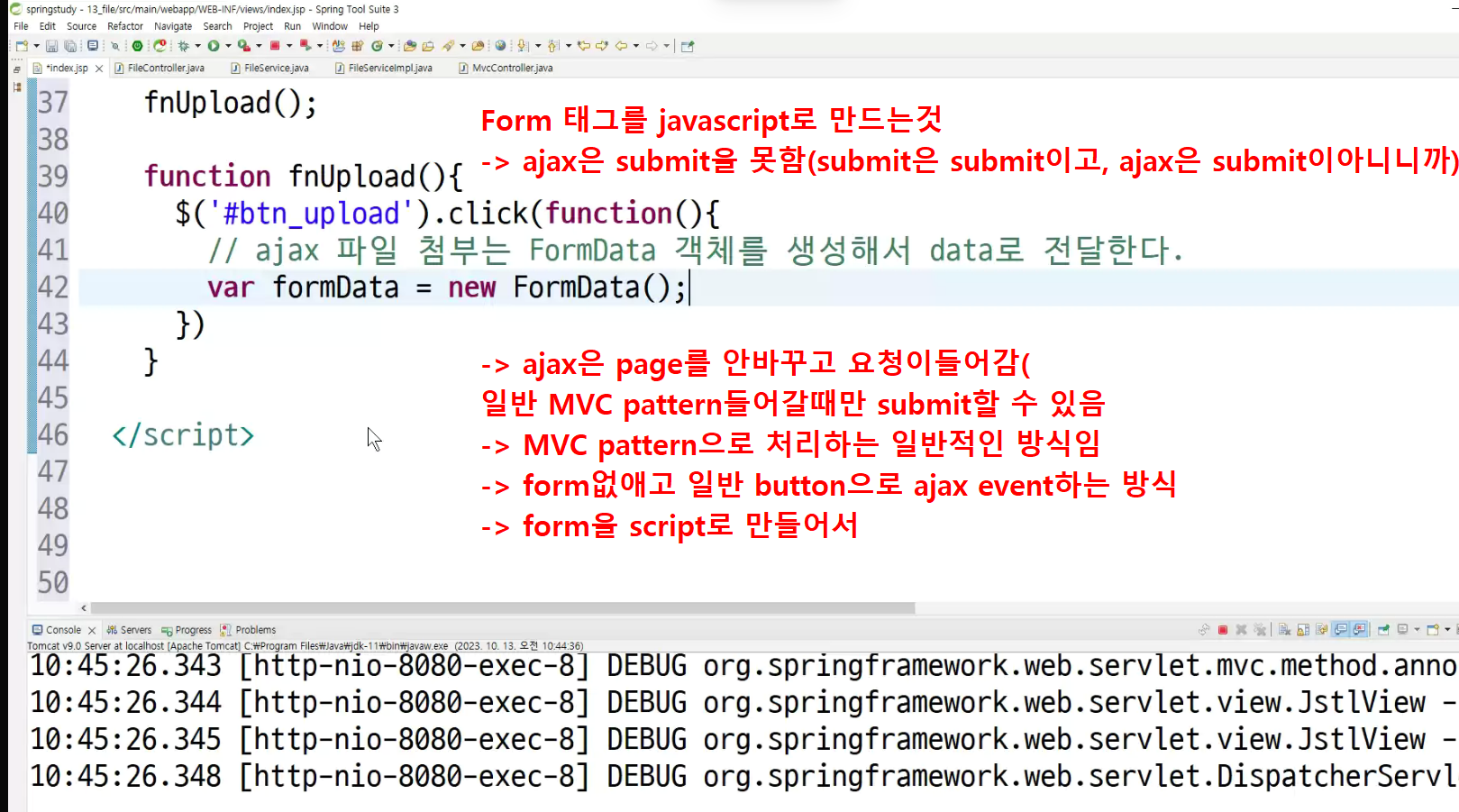Open the Project menu
The width and height of the screenshot is (1459, 812).
258,26
